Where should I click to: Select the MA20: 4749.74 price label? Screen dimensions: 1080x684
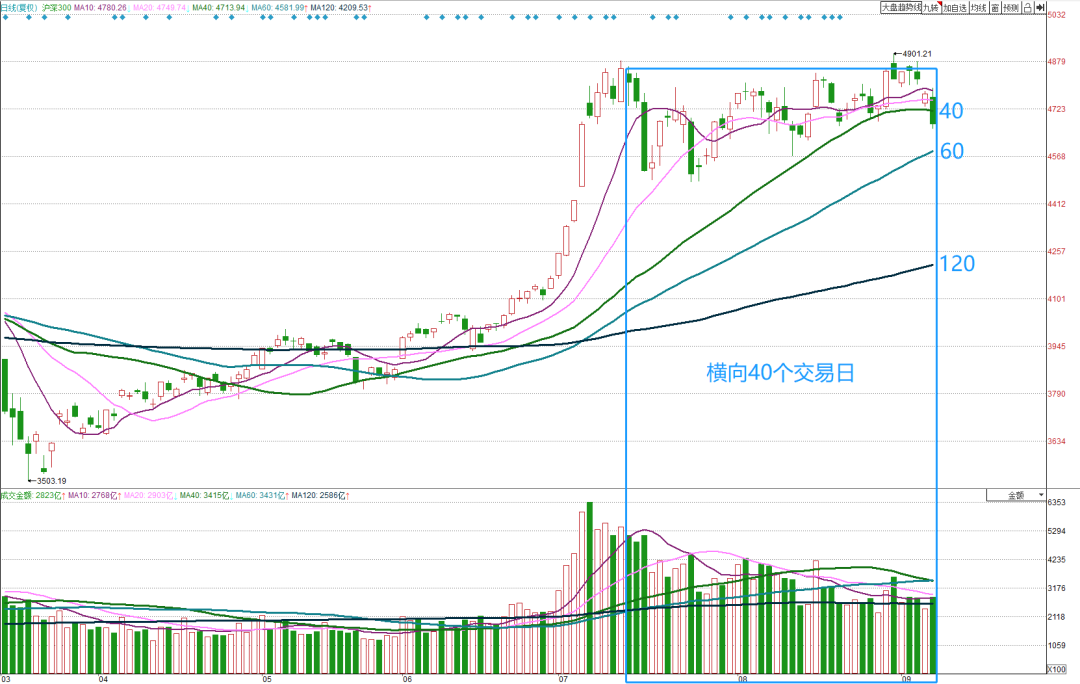pos(160,8)
